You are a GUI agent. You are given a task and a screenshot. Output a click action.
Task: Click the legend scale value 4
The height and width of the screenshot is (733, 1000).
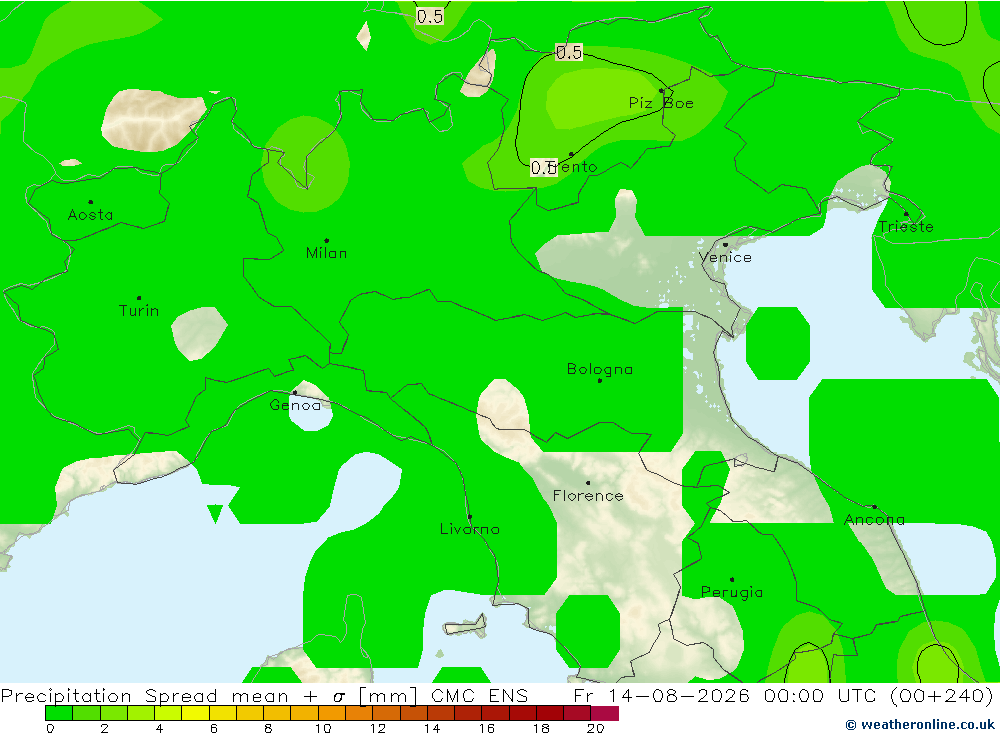(x=159, y=728)
